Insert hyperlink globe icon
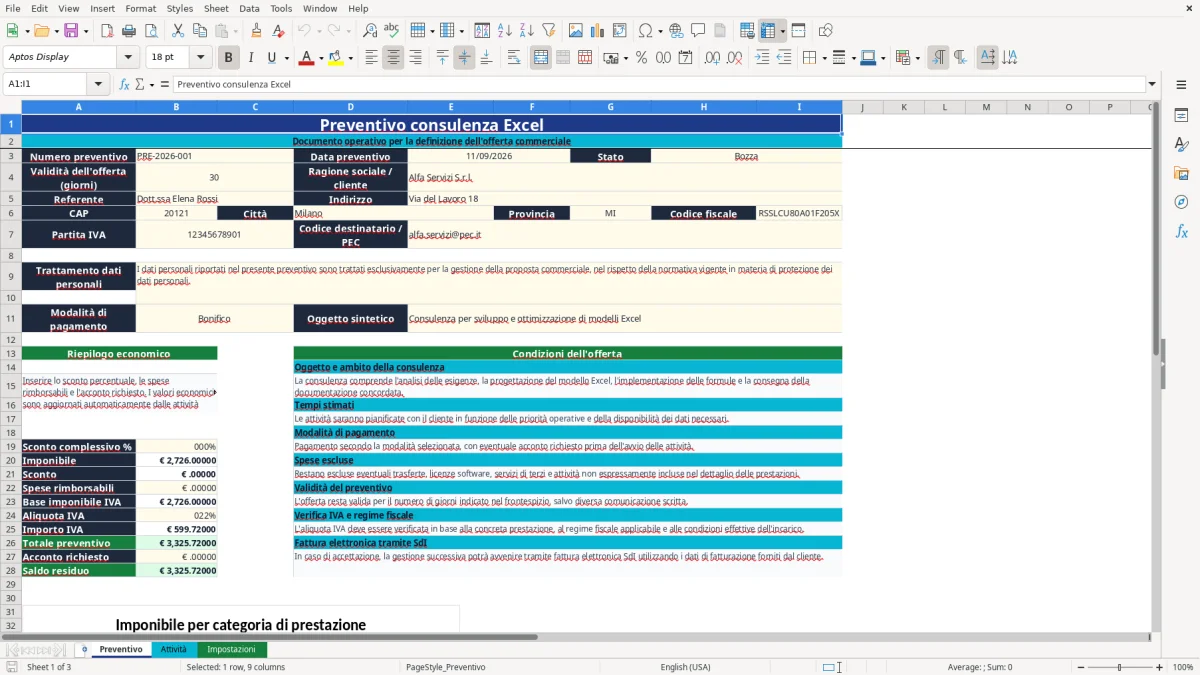Viewport: 1200px width, 675px height. tap(676, 31)
